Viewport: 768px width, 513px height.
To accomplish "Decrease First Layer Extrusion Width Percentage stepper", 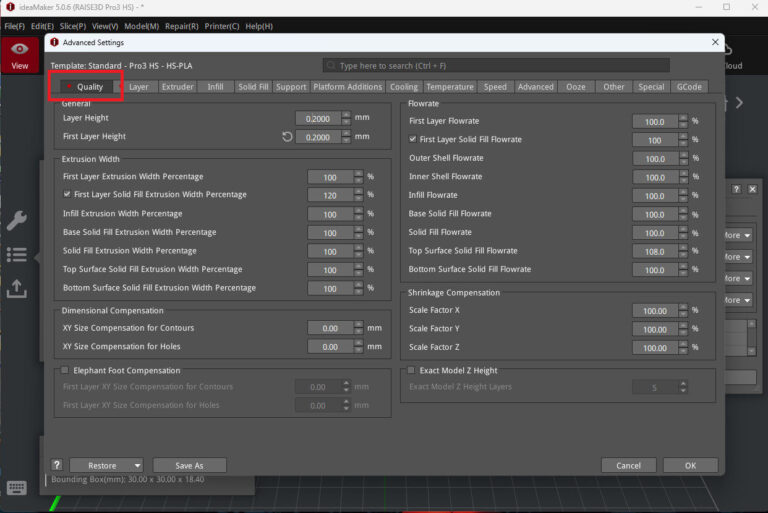I will pyautogui.click(x=359, y=180).
